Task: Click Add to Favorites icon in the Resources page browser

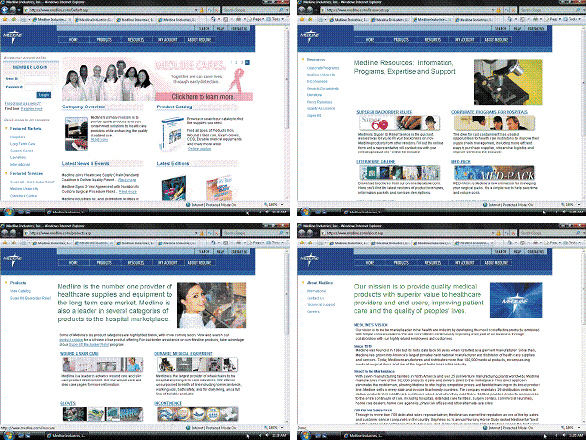Action: [309, 19]
